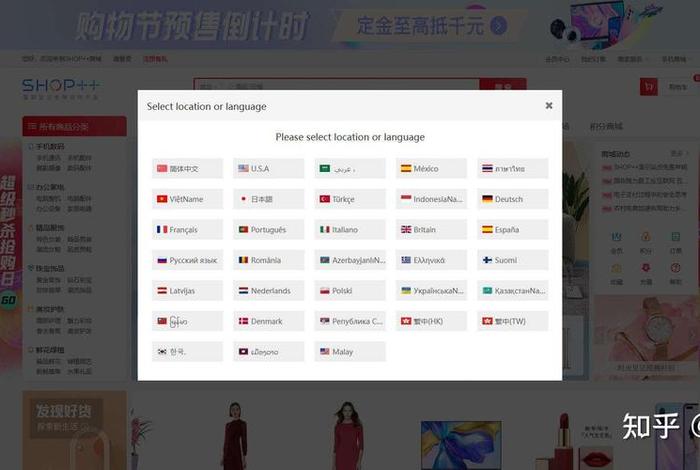The height and width of the screenshot is (470, 700).
Task: Focus the search input field
Action: [x=337, y=84]
